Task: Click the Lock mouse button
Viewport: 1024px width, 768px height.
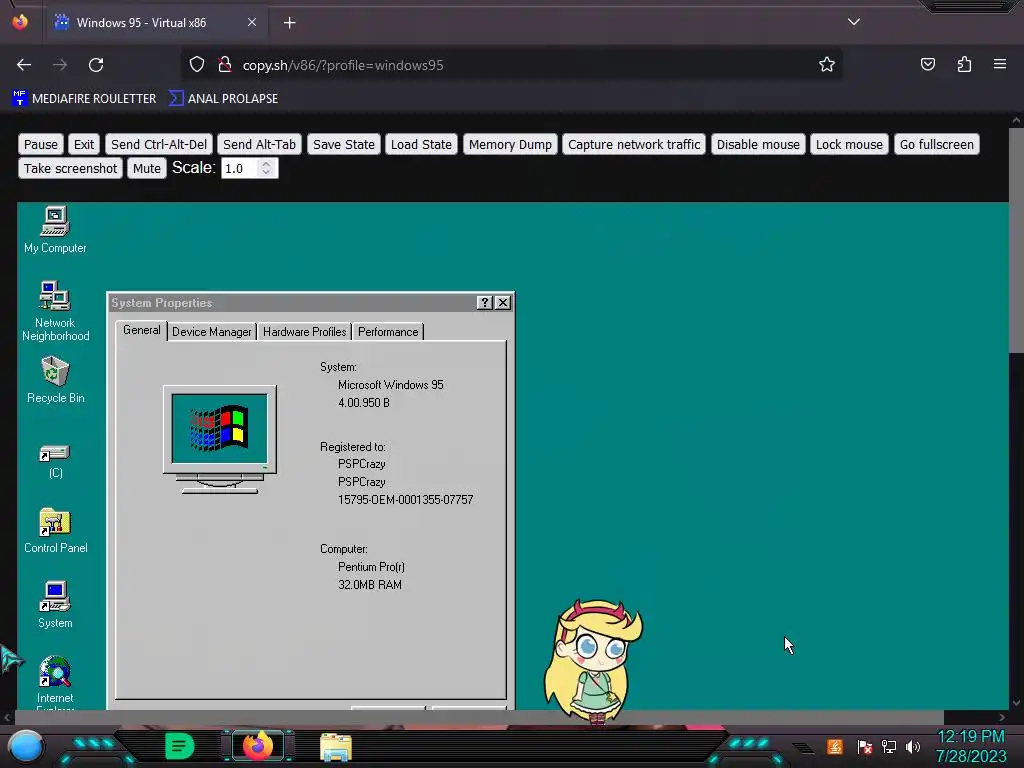Action: click(849, 144)
